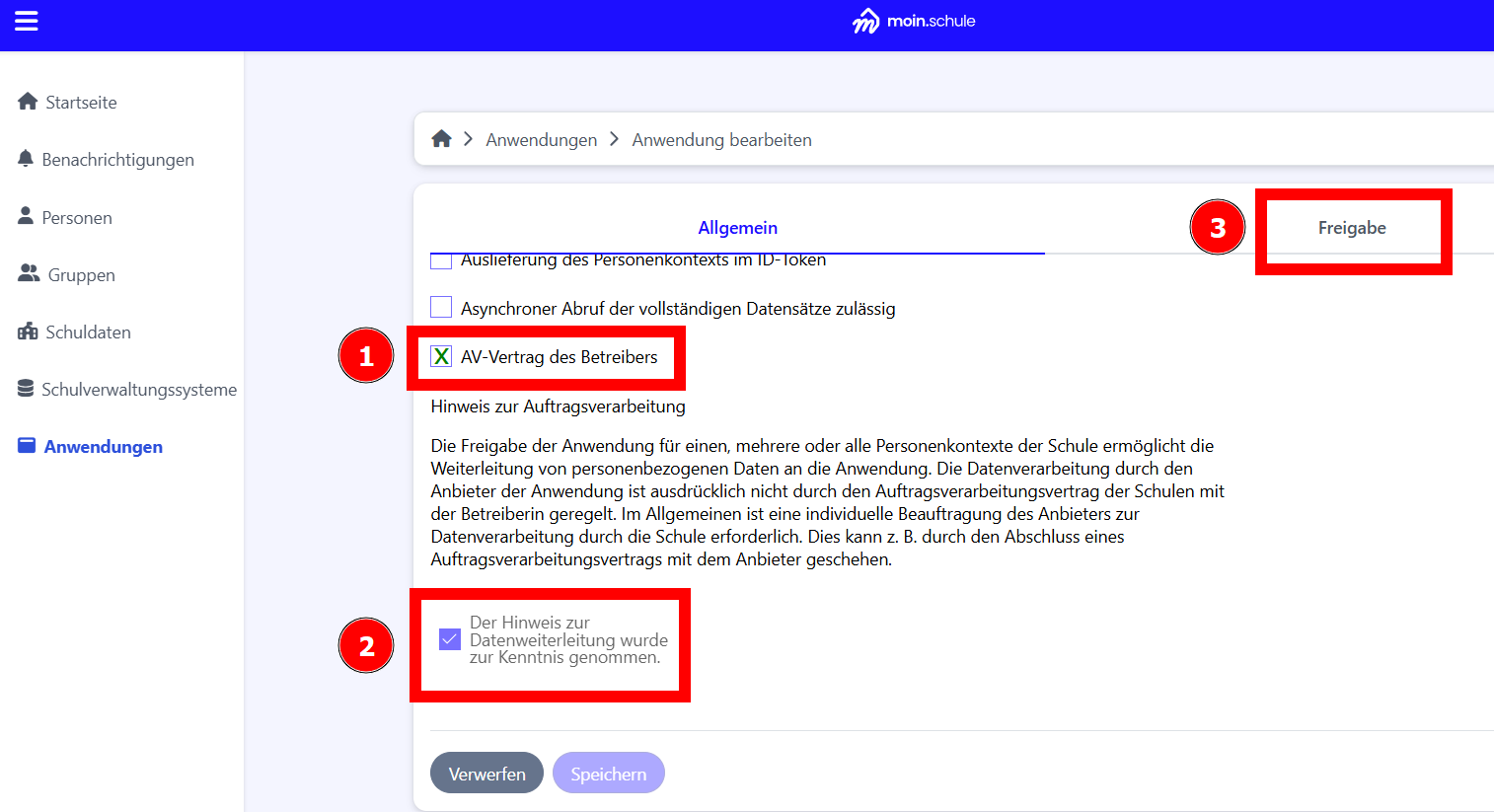Click the Verwerfen button
The image size is (1494, 812).
486,774
